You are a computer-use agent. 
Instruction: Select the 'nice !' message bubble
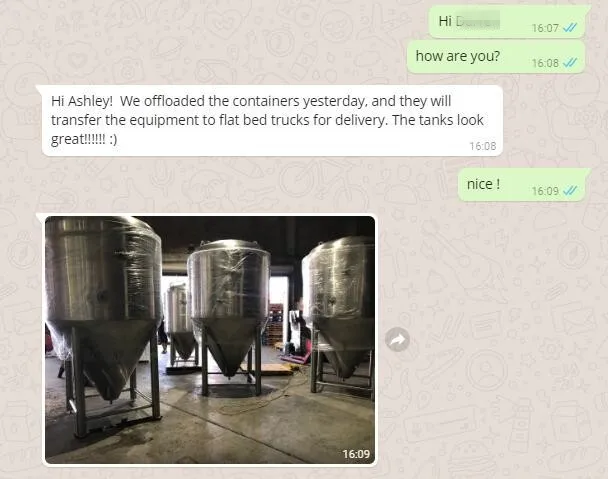(522, 185)
